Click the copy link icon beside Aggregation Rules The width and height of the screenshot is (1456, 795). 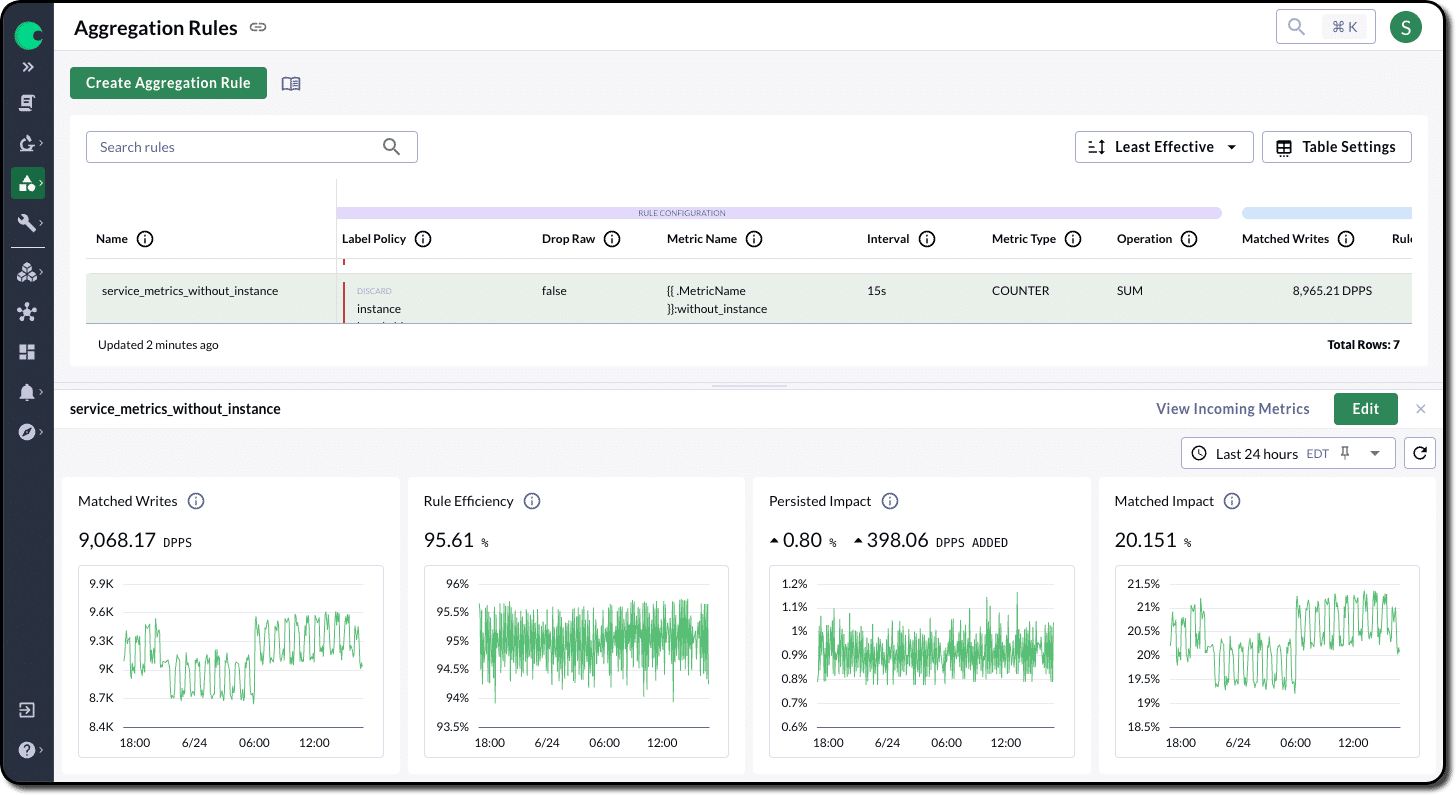click(258, 28)
